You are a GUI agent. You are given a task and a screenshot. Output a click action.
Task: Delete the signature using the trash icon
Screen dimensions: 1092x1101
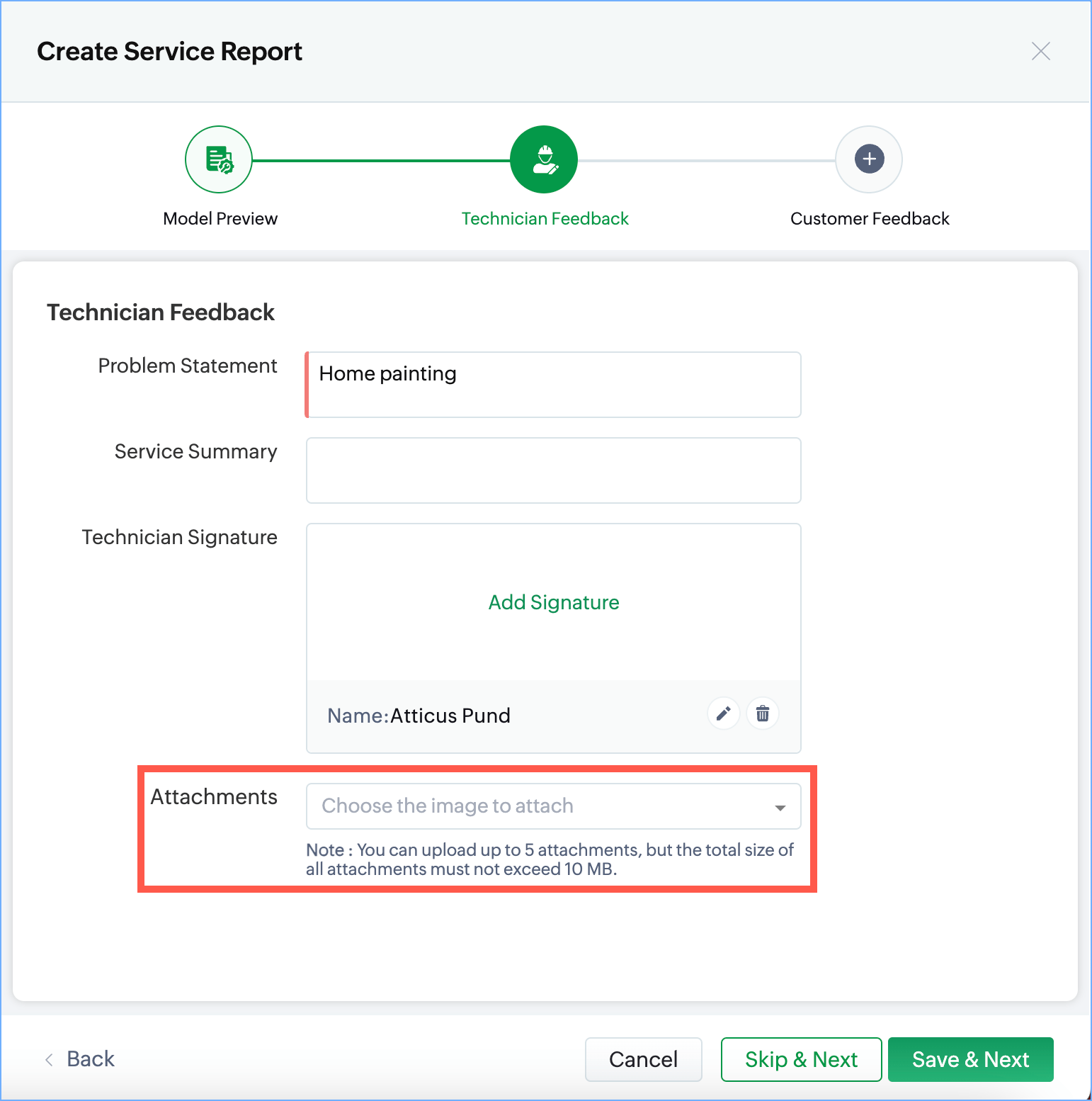(763, 713)
